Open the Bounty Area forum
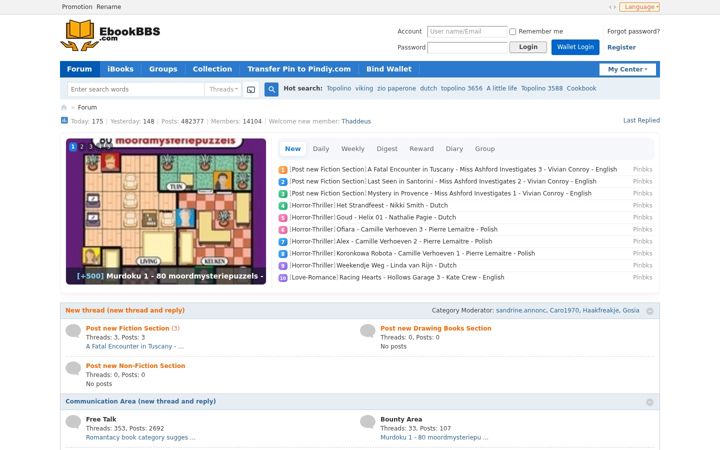Screen dimensions: 720x450 [x=401, y=419]
